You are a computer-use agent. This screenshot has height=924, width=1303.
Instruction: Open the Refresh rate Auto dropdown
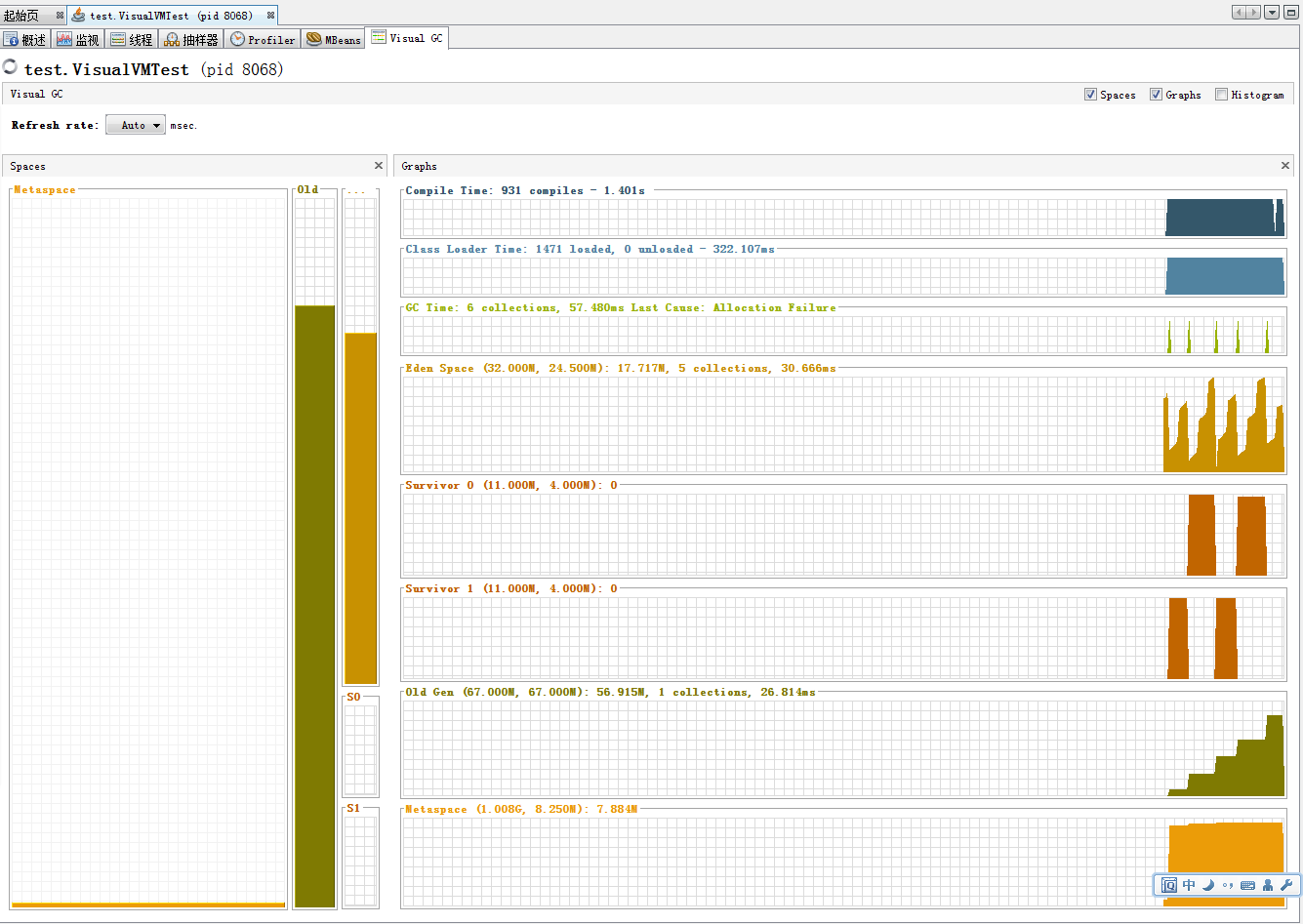point(136,125)
